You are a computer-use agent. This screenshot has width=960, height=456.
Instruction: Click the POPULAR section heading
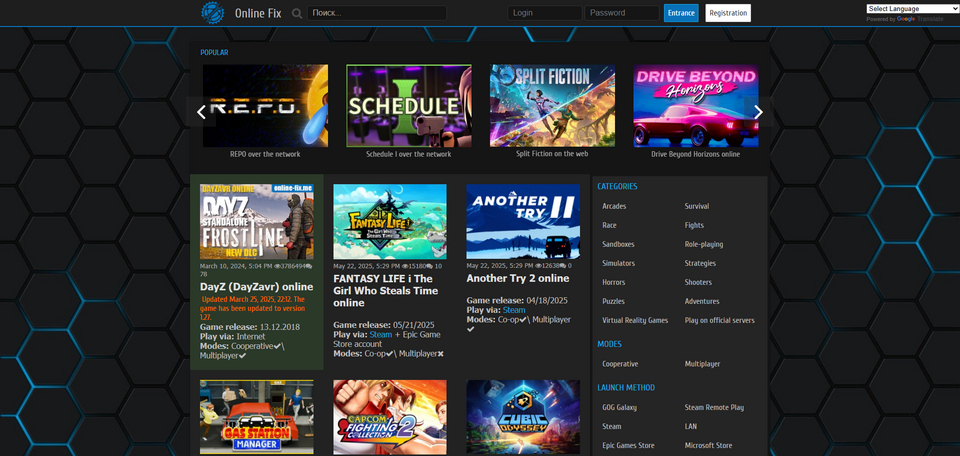pos(214,53)
